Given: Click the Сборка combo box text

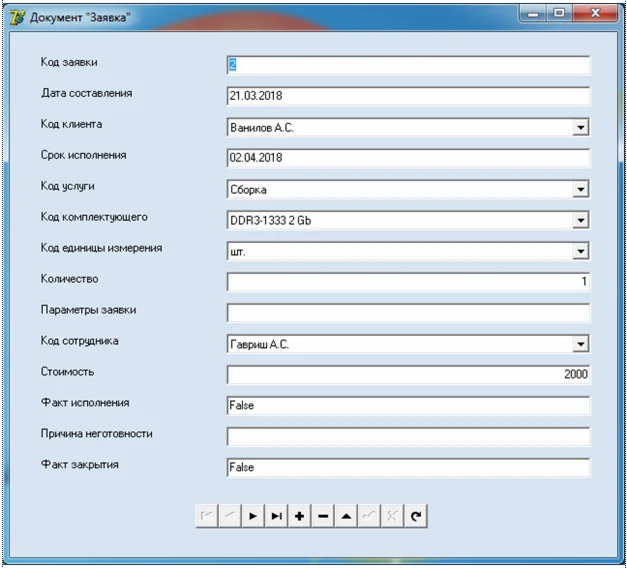Looking at the screenshot, I should 248,190.
